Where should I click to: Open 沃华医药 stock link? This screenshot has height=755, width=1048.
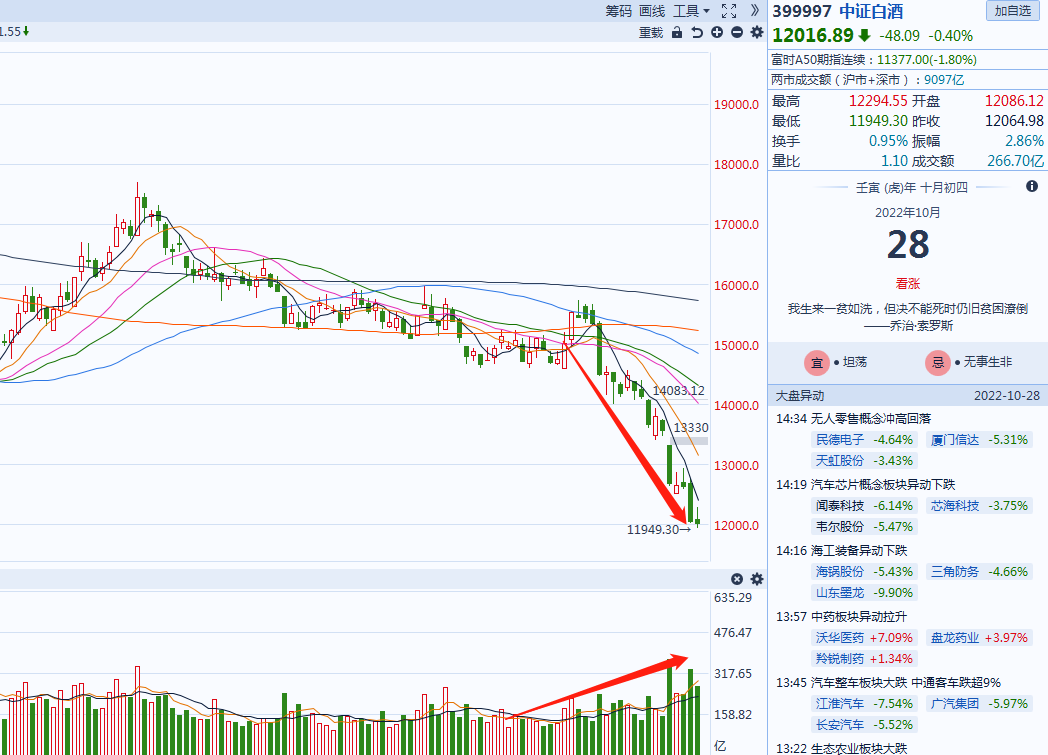click(840, 637)
